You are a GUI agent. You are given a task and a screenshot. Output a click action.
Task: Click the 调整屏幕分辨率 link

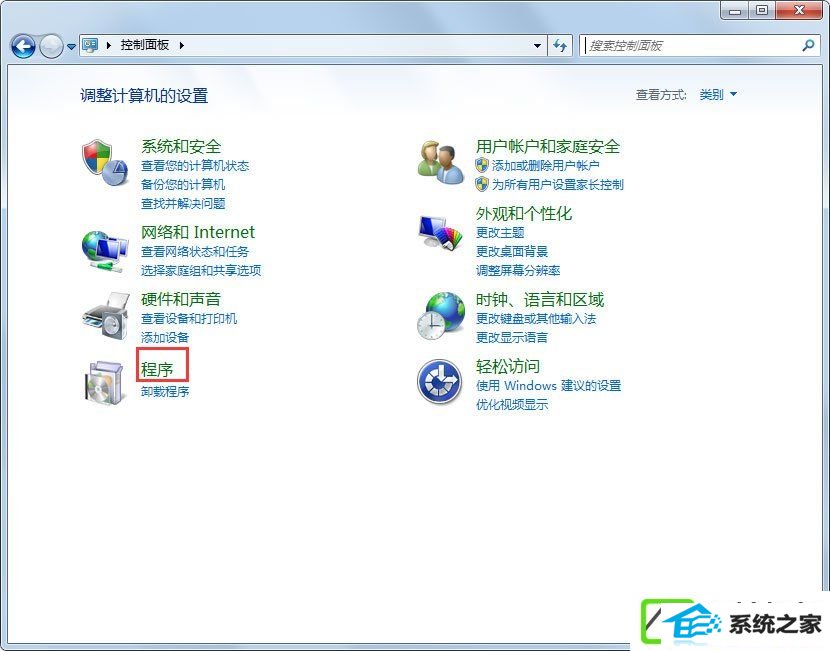[x=518, y=270]
